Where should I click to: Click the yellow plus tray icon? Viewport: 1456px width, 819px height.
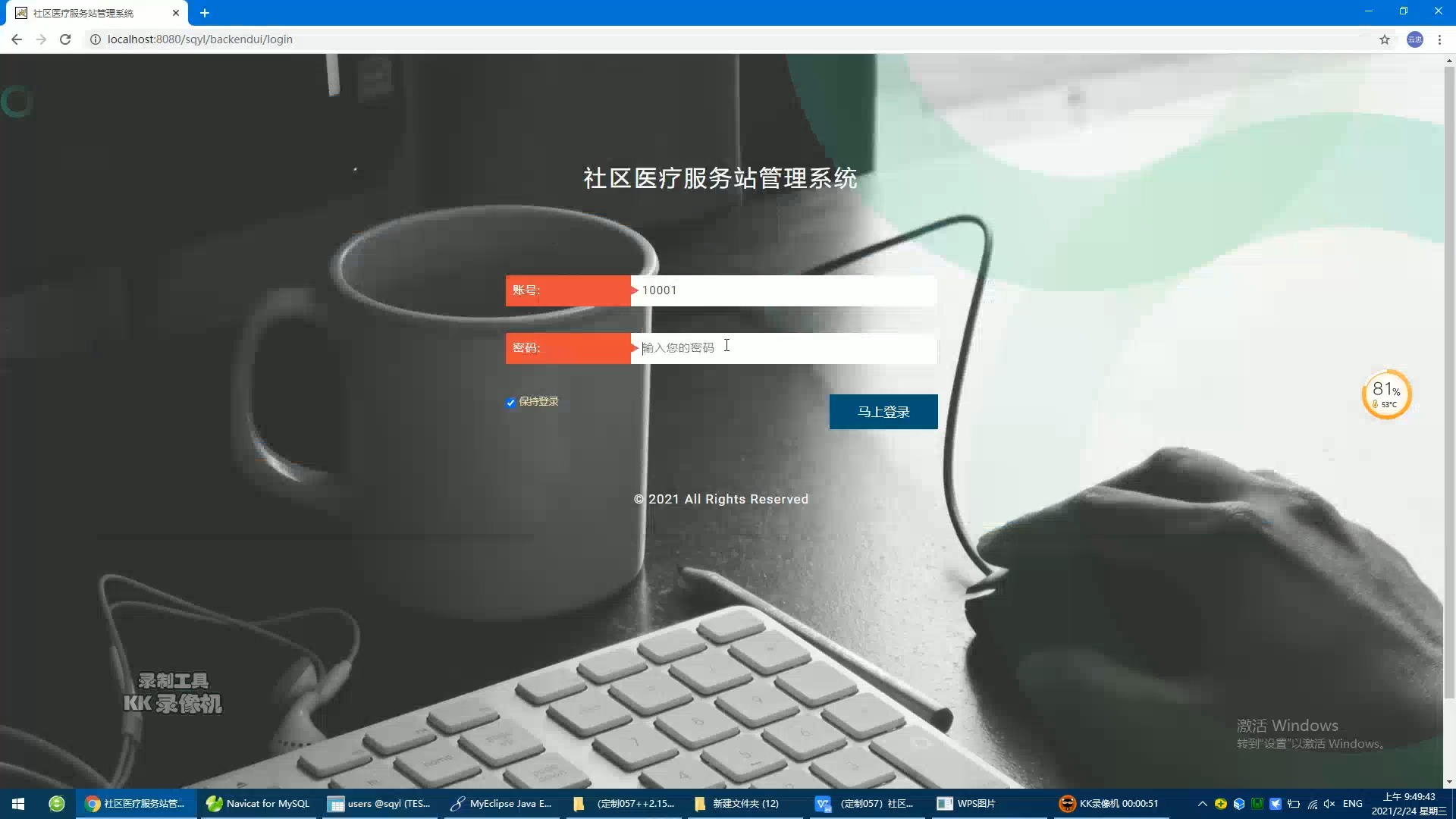(x=1220, y=804)
